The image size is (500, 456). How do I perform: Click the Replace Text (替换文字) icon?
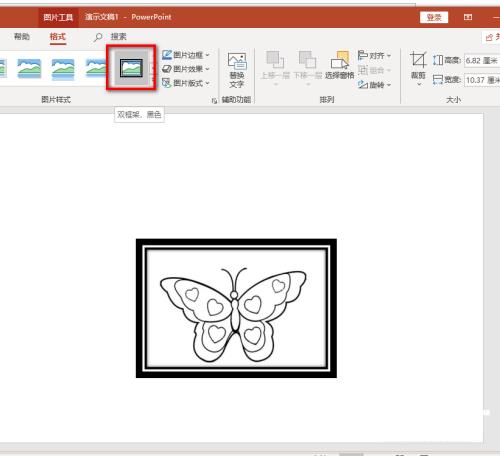(237, 70)
